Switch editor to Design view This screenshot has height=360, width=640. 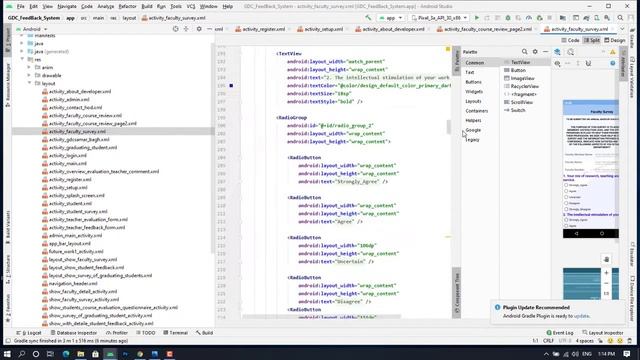[614, 40]
